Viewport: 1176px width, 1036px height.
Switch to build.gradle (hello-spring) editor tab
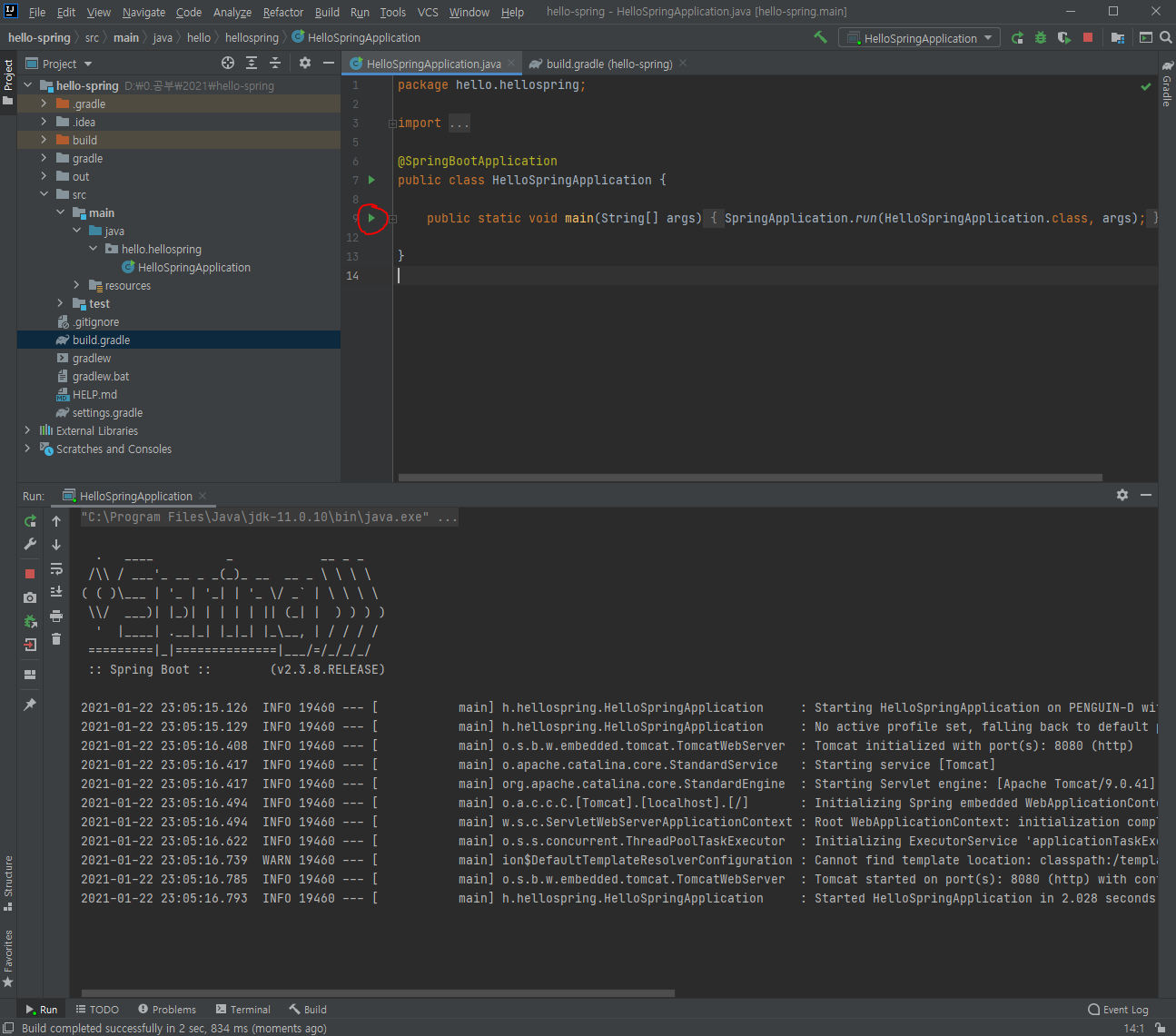tap(609, 64)
